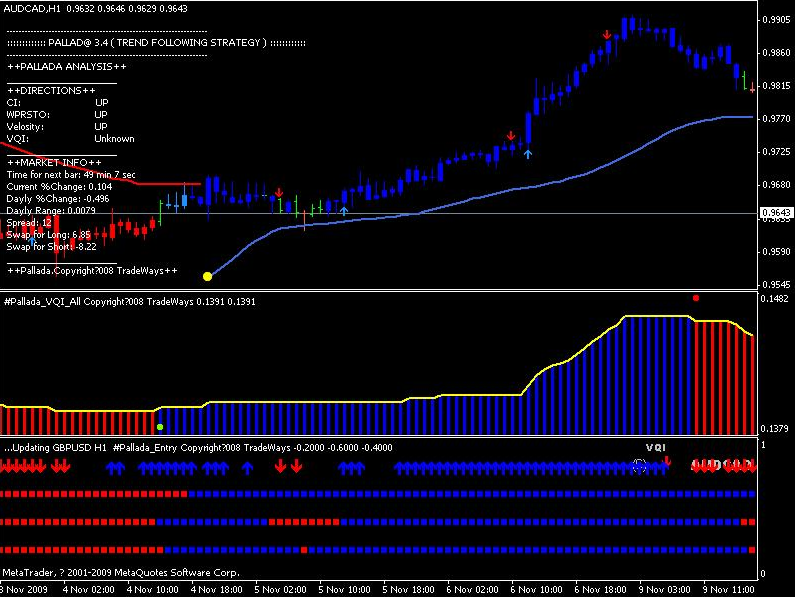Image resolution: width=795 pixels, height=597 pixels.
Task: Click the small green dot in the VQI panel
Action: pyautogui.click(x=159, y=427)
